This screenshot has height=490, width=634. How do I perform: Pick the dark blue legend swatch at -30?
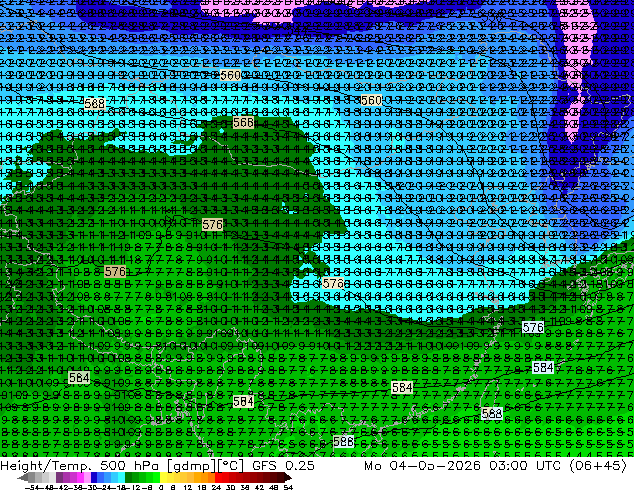pos(94,477)
